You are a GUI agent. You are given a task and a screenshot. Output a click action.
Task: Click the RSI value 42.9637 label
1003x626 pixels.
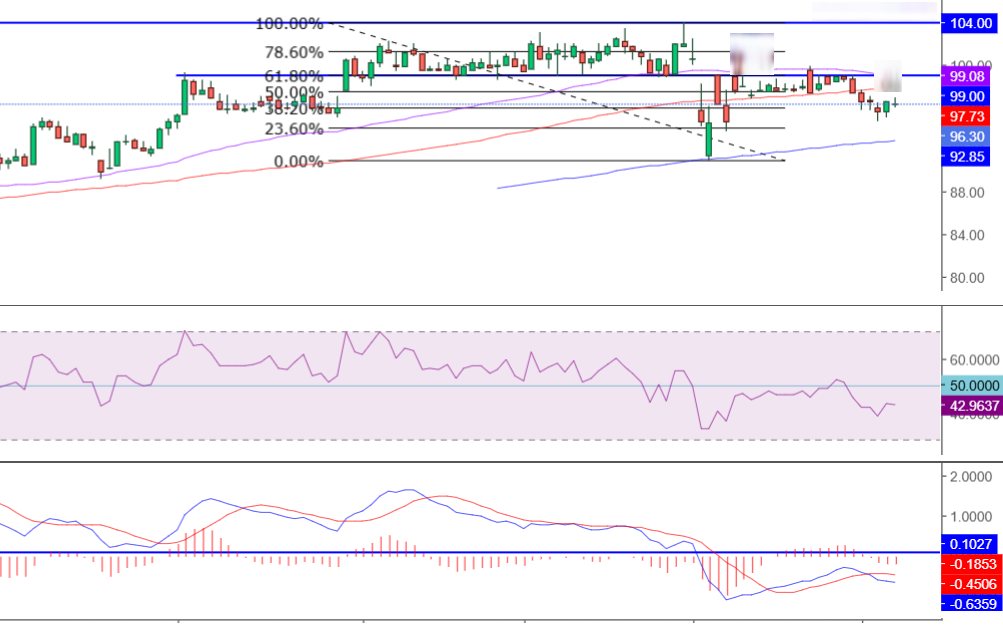click(x=969, y=405)
